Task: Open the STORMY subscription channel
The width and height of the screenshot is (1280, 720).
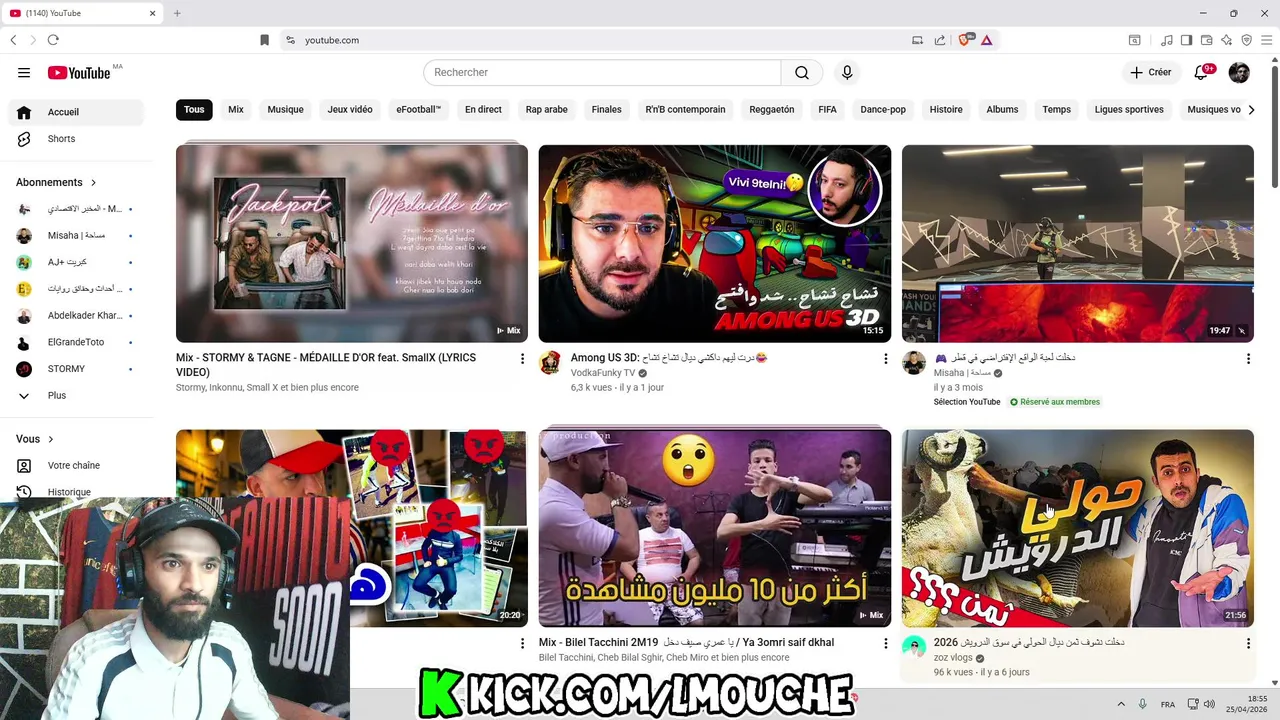Action: tap(76, 369)
